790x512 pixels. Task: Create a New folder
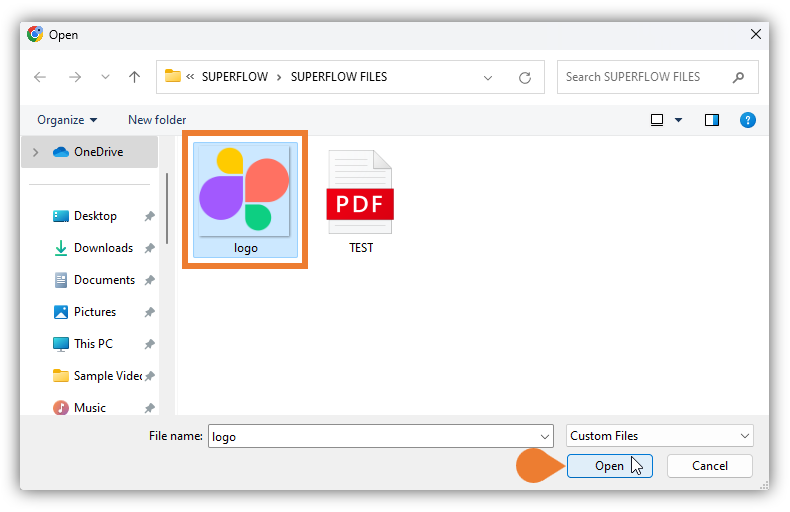(157, 120)
